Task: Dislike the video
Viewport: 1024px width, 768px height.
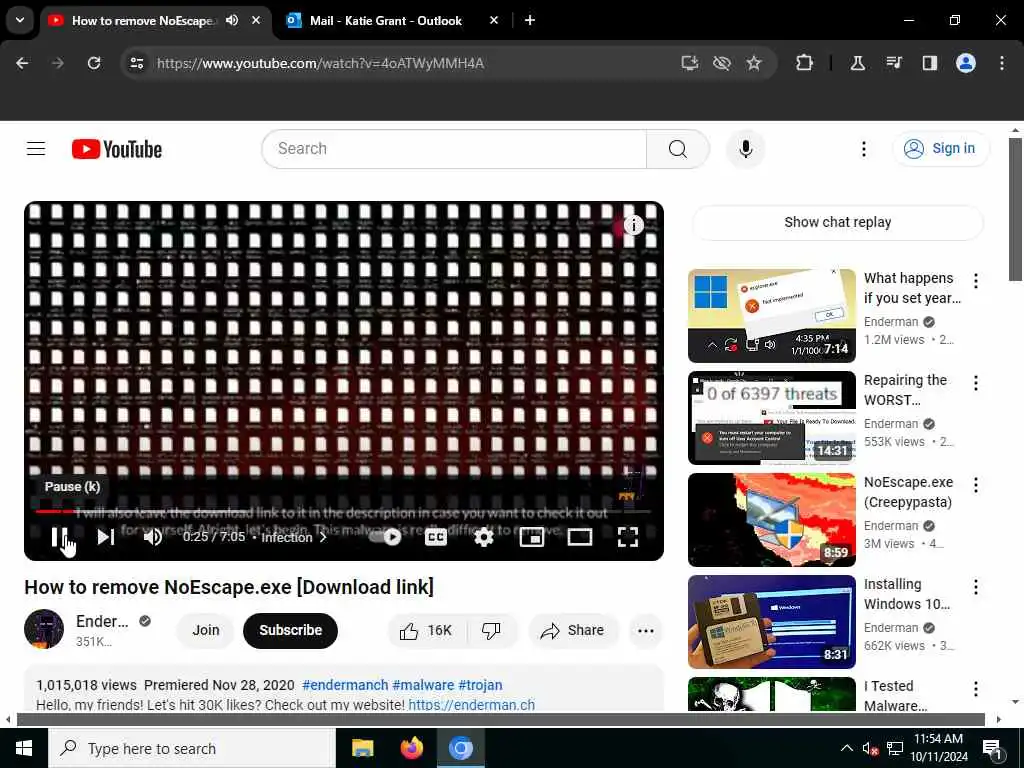Action: [x=492, y=630]
